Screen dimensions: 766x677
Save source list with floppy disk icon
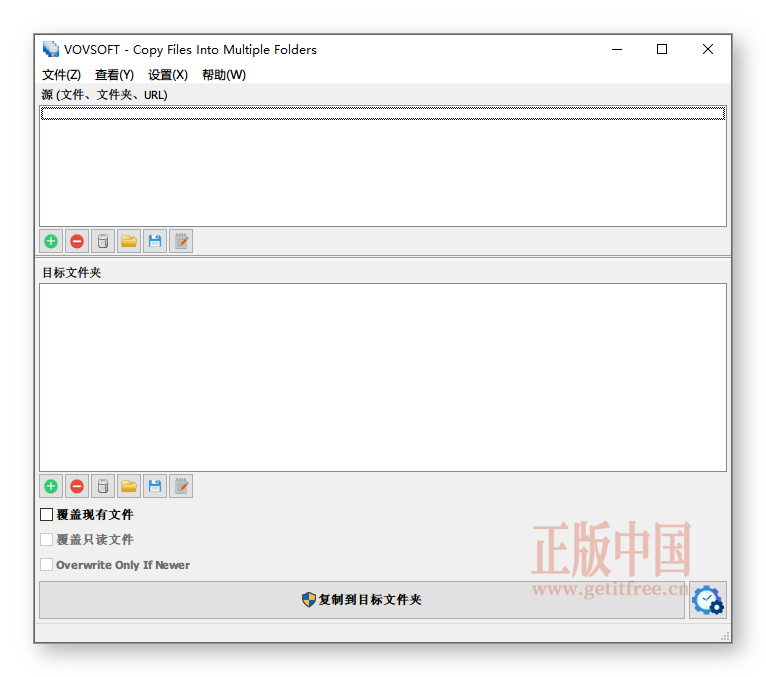point(155,241)
